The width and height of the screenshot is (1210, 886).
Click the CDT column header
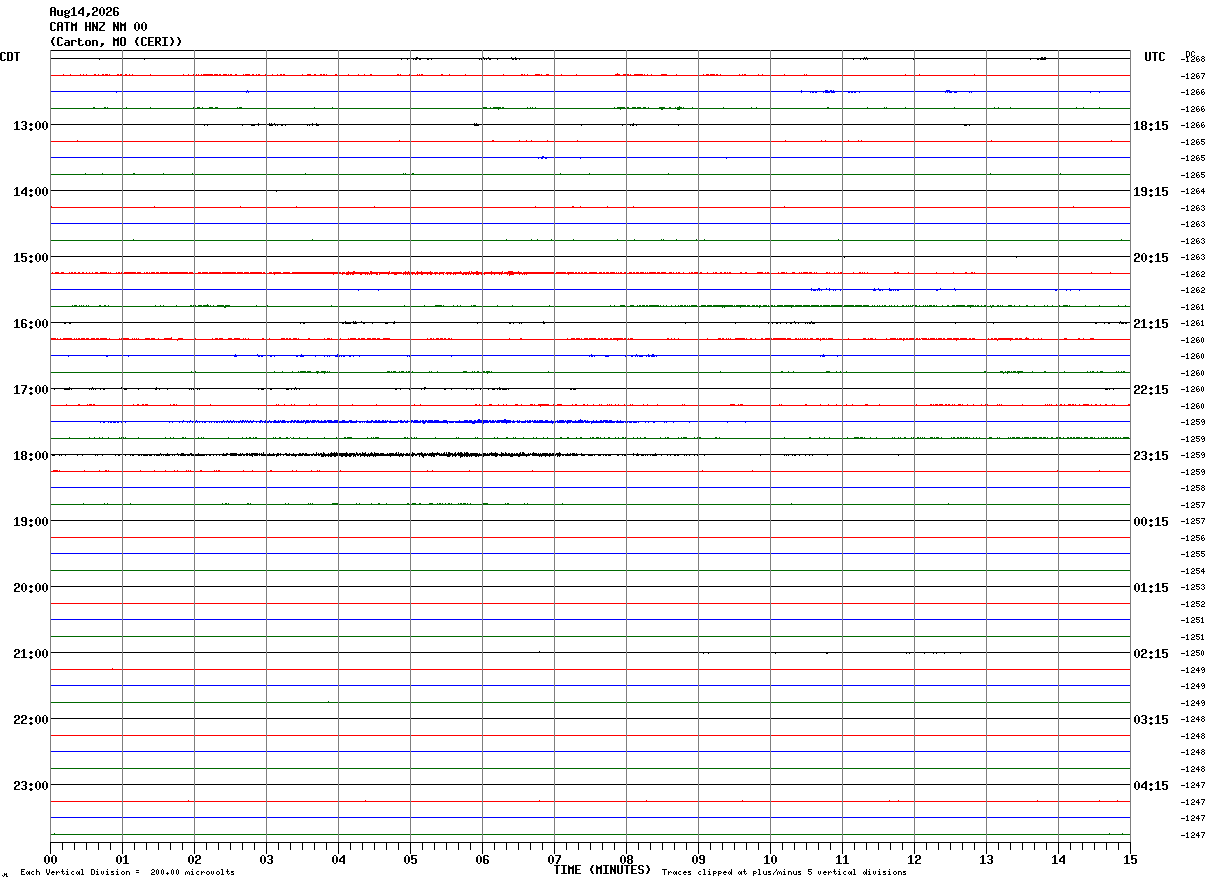click(x=10, y=57)
